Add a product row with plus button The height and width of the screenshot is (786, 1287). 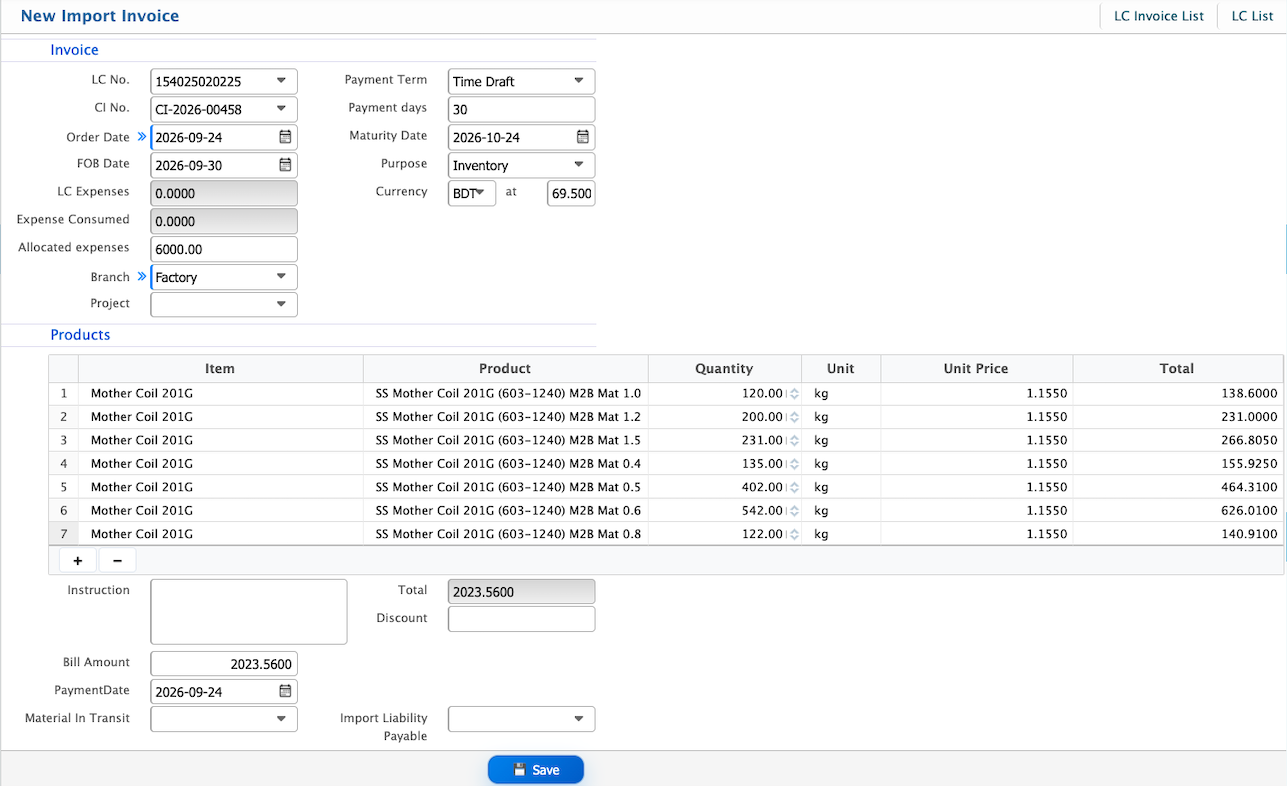click(78, 561)
